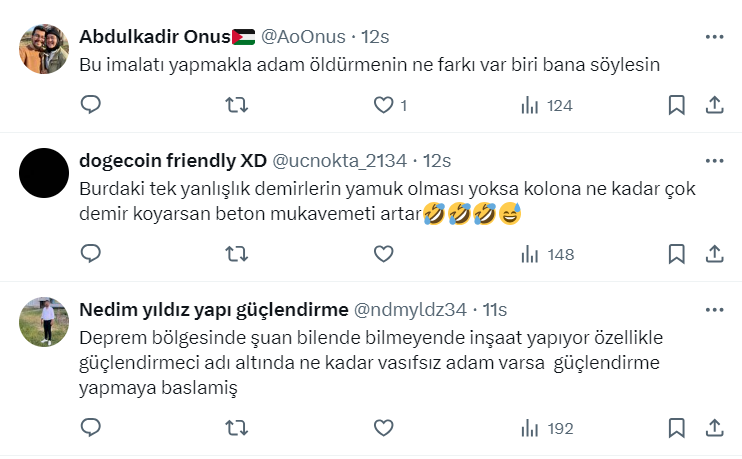
Task: Like dogecoin friendly XD's tweet
Action: 384,255
